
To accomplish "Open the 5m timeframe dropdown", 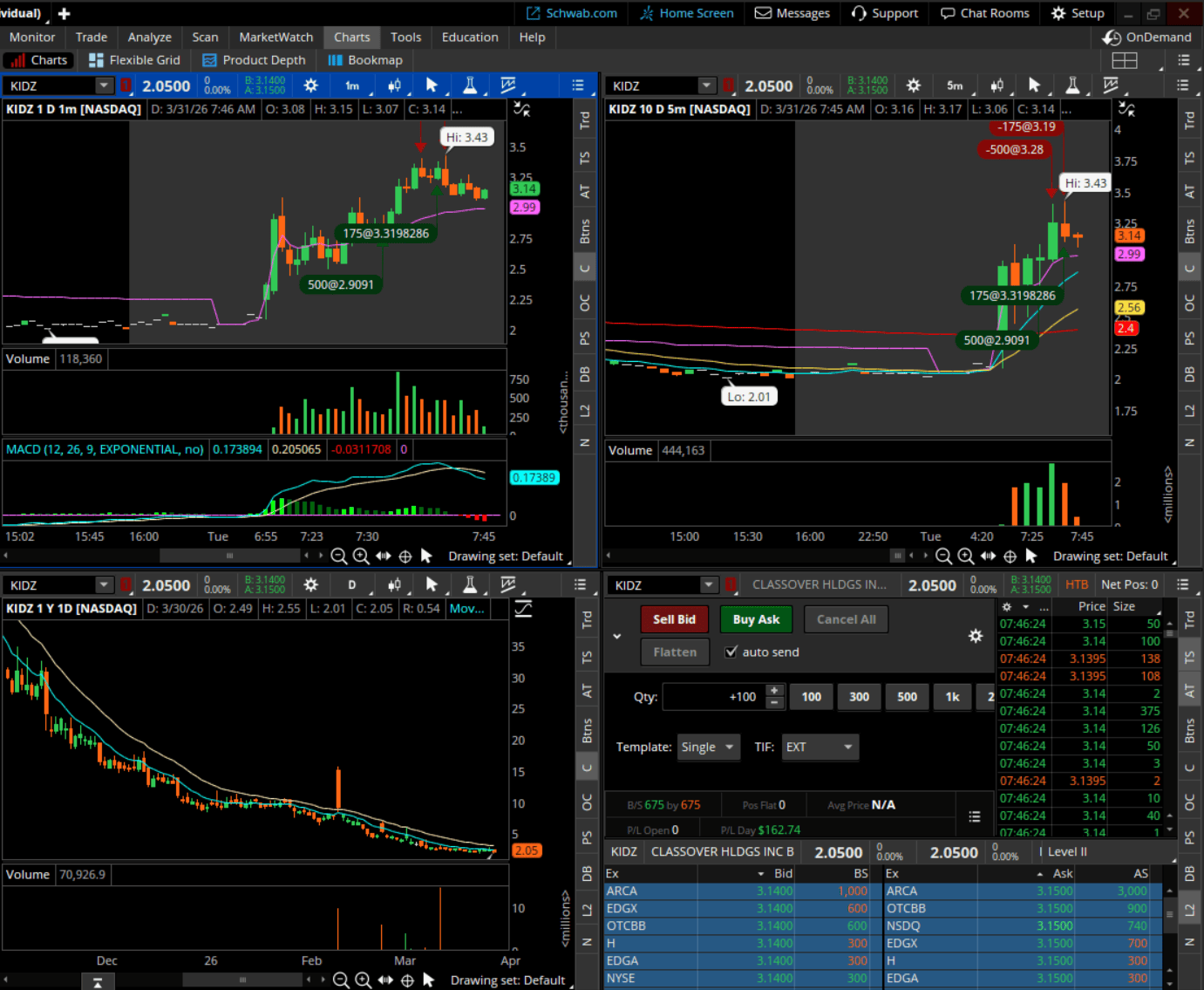I will coord(956,85).
